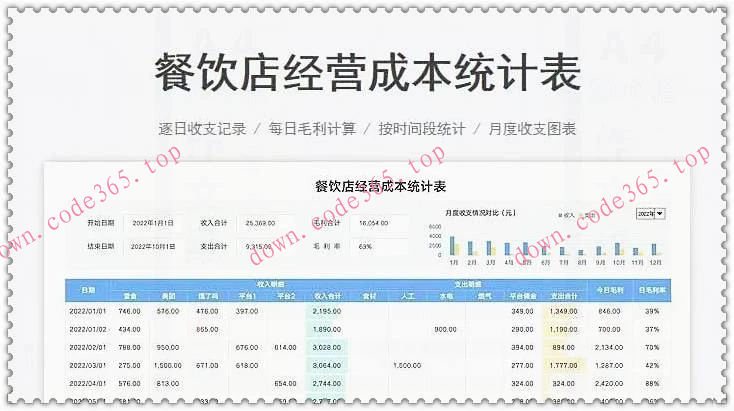Click the 10月 bars in monthly chart

[619, 249]
